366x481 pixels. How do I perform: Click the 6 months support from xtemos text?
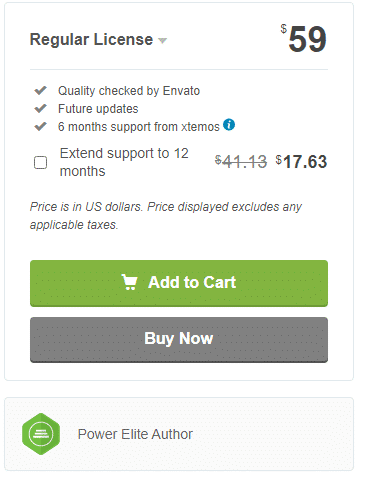pyautogui.click(x=139, y=127)
